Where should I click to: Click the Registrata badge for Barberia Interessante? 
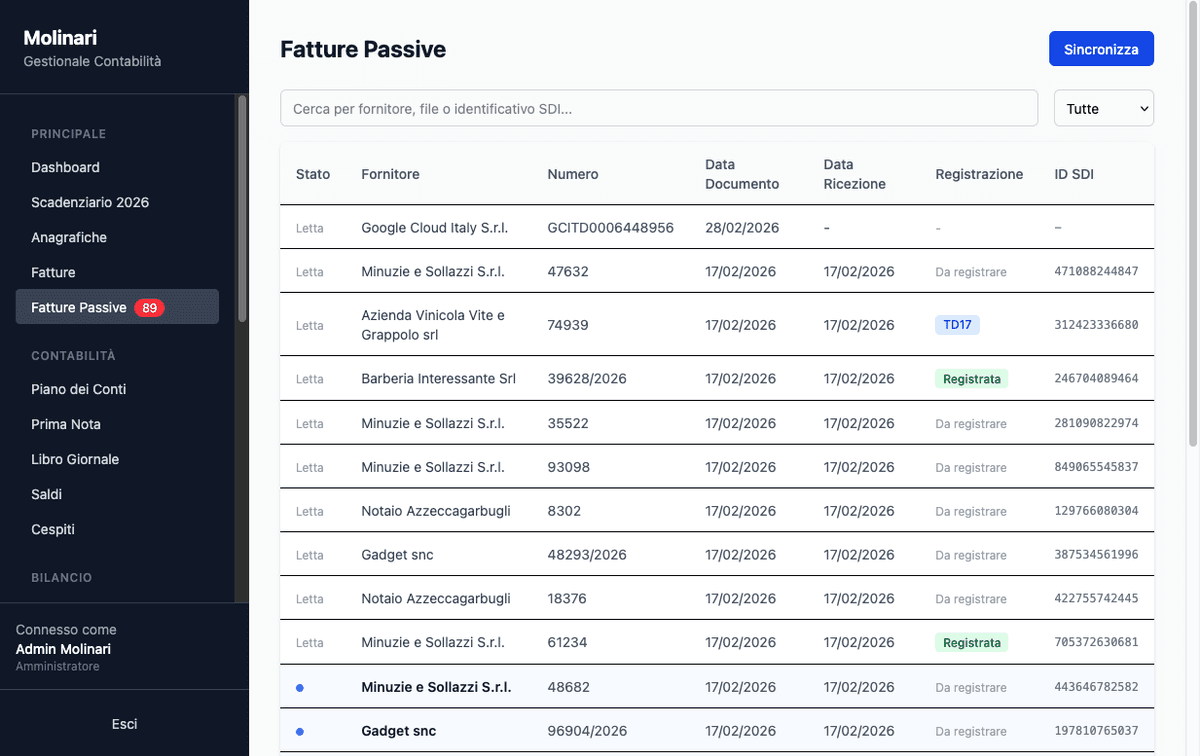coord(971,379)
